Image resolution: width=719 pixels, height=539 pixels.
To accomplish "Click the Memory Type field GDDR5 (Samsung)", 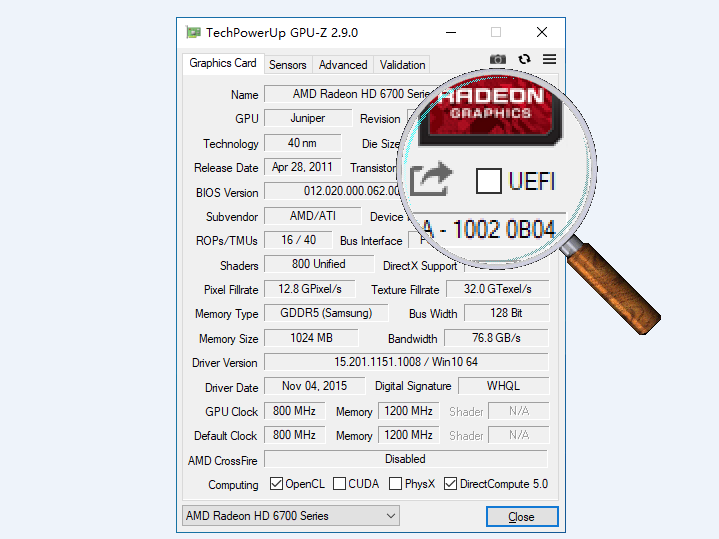I will (x=326, y=313).
